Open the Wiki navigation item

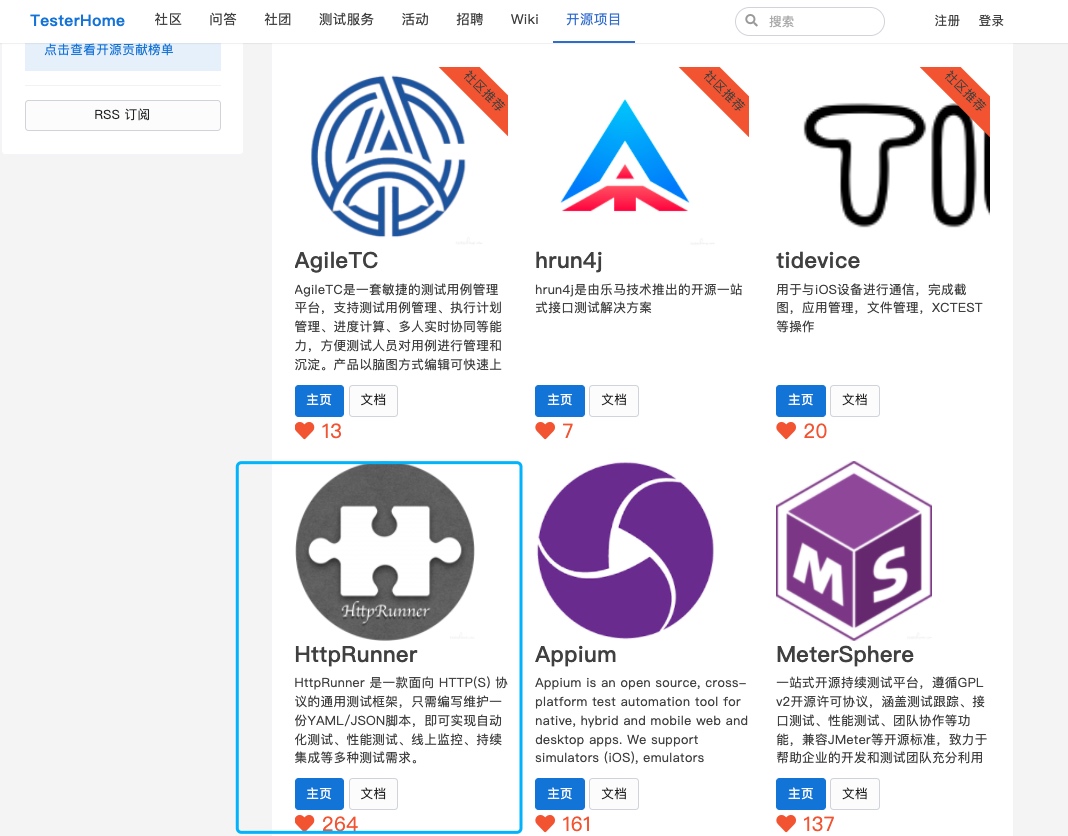pos(524,20)
